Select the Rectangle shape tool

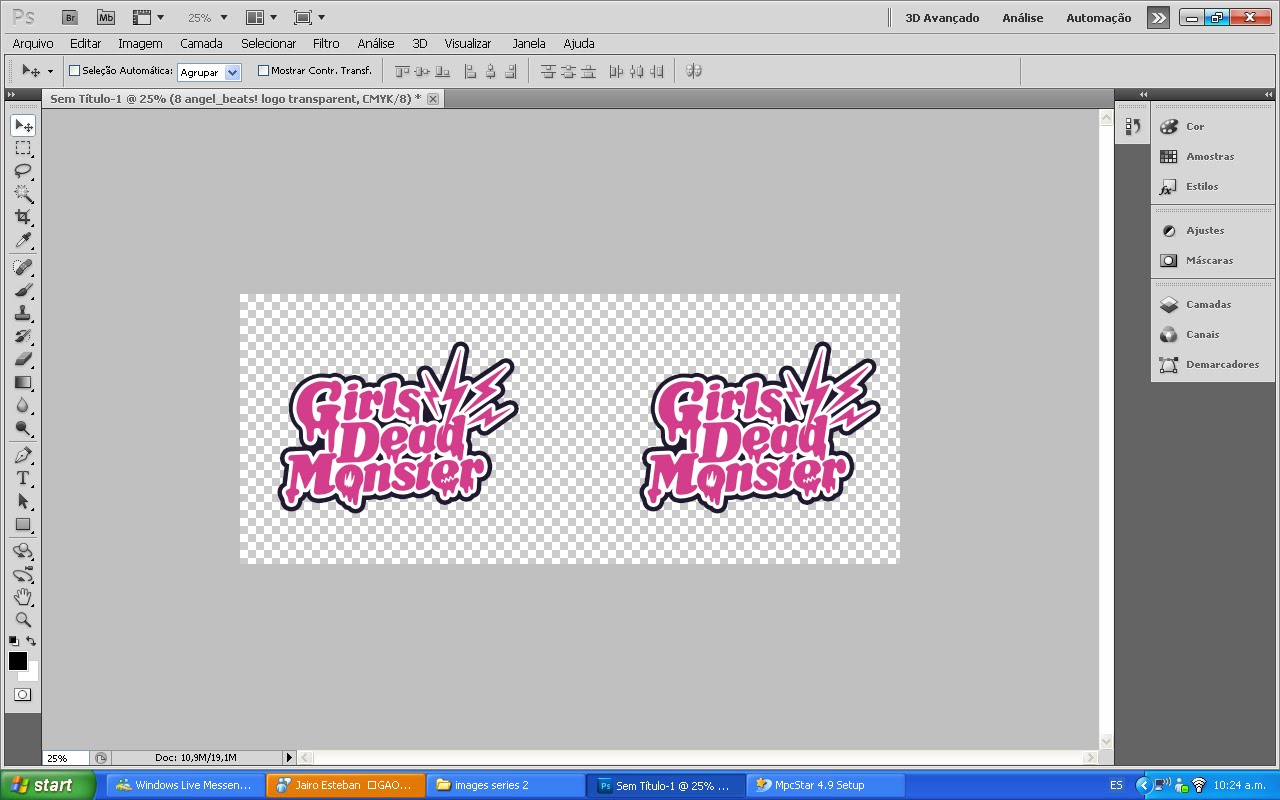tap(23, 524)
